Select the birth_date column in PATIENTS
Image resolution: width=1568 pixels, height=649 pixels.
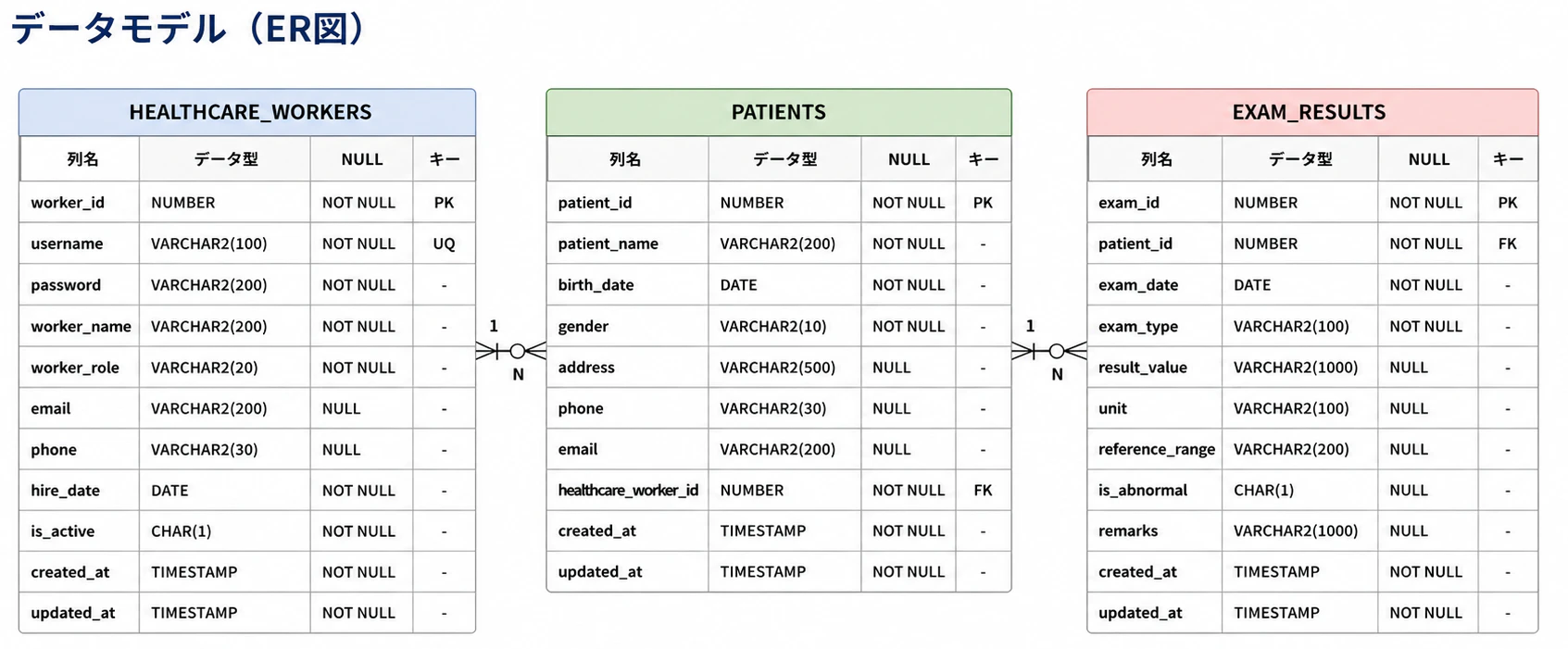coord(628,285)
